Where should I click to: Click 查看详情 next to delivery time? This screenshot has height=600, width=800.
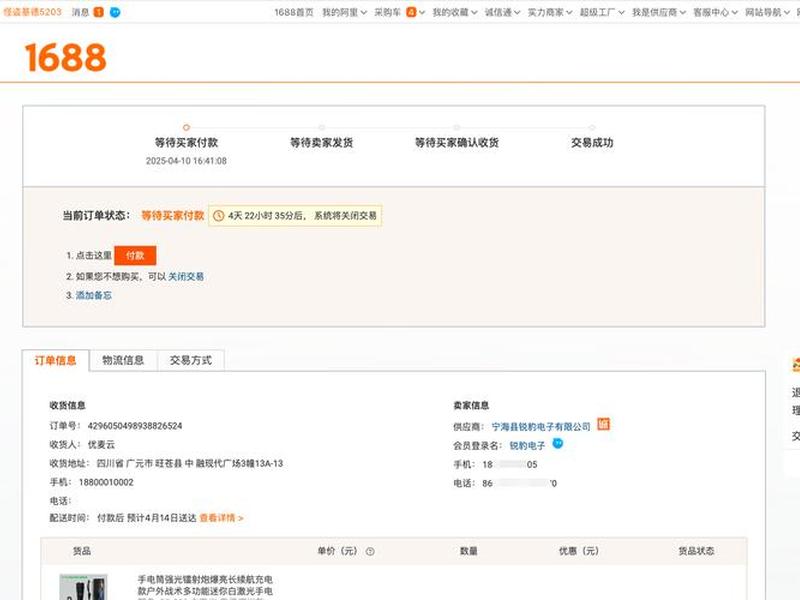coord(221,518)
